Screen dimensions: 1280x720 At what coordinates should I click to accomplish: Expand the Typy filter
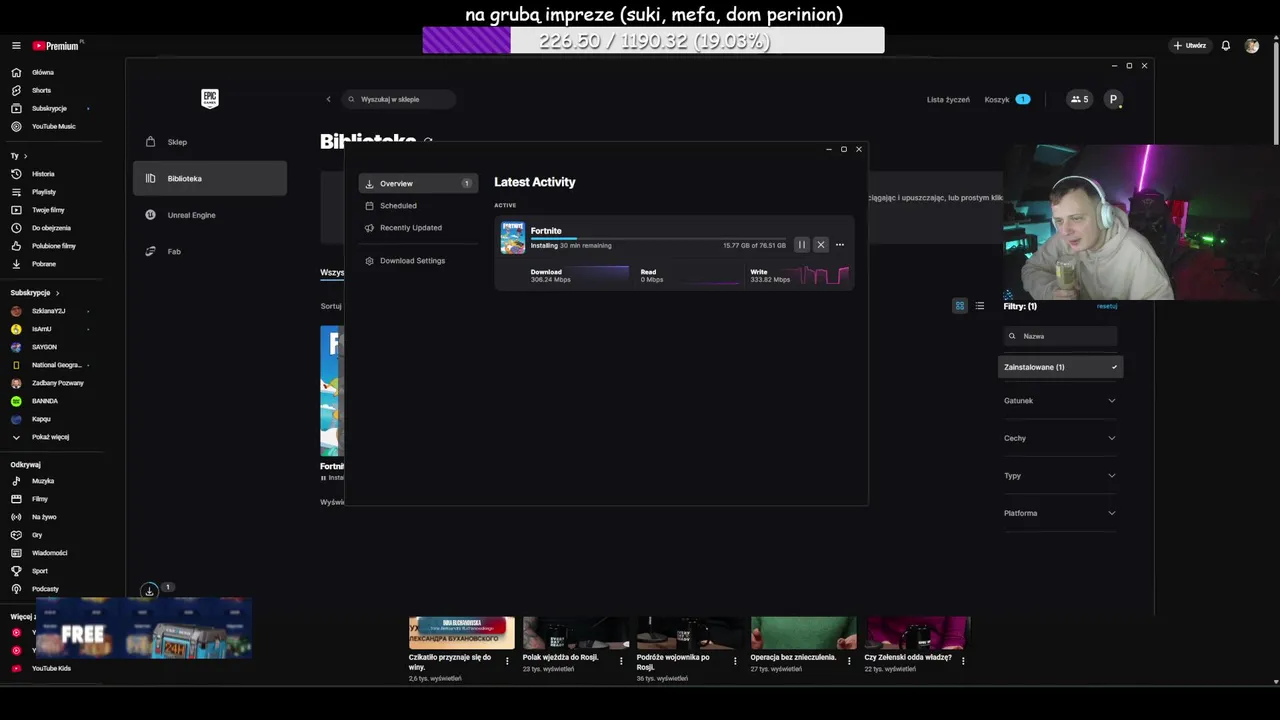[x=1060, y=476]
